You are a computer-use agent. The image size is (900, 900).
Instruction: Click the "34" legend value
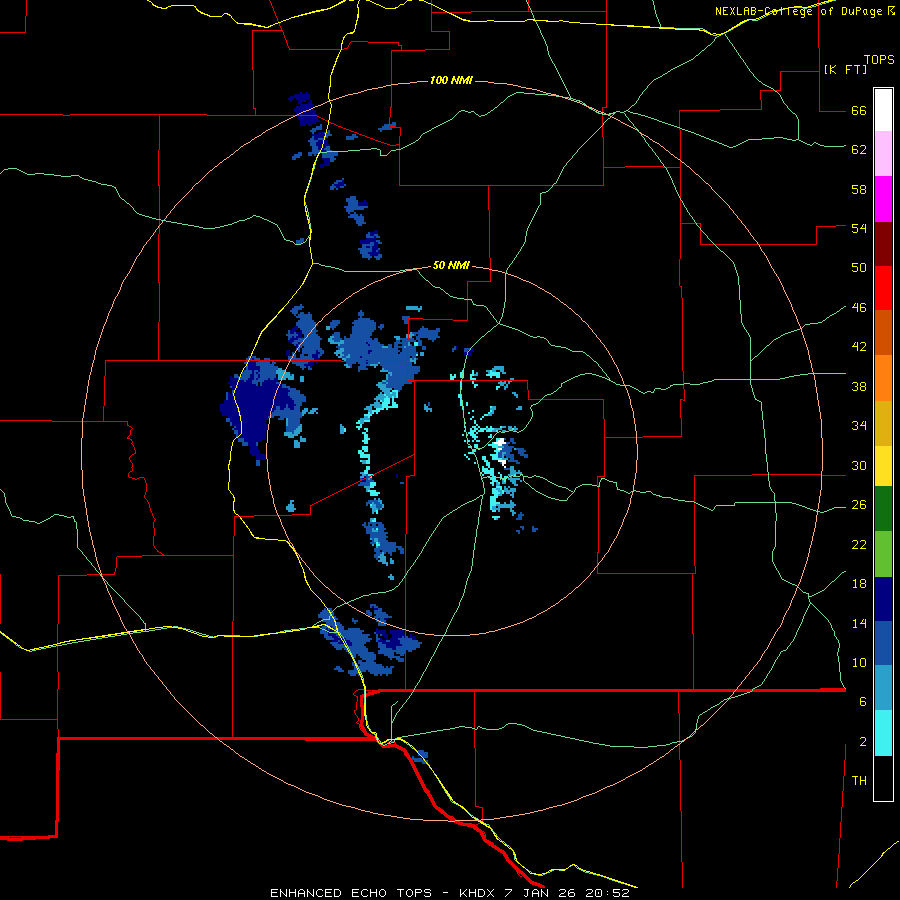point(859,426)
